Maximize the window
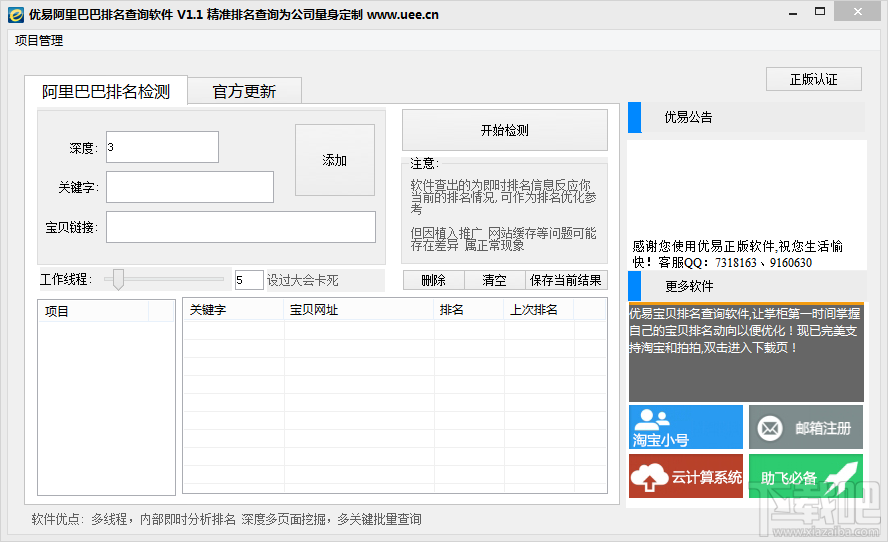This screenshot has width=888, height=542. coord(819,11)
